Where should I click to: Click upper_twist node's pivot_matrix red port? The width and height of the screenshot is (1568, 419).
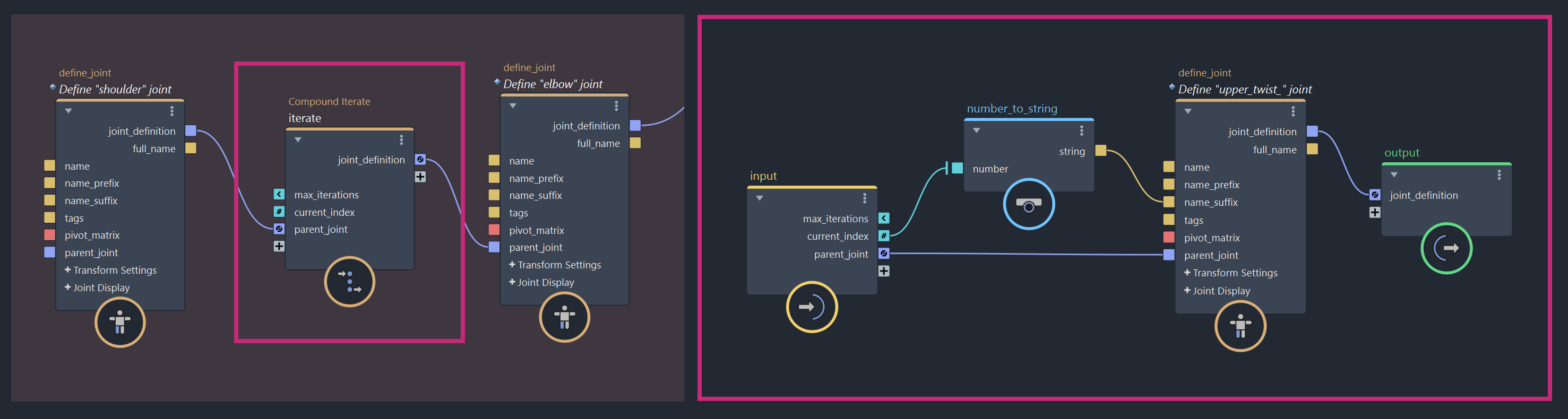point(1169,237)
